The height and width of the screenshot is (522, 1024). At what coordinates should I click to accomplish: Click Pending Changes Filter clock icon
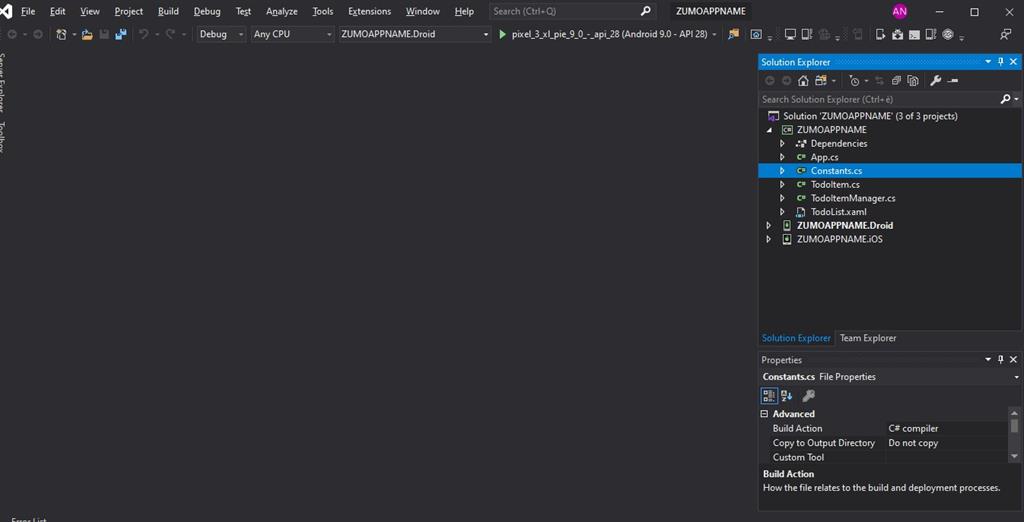pyautogui.click(x=854, y=80)
